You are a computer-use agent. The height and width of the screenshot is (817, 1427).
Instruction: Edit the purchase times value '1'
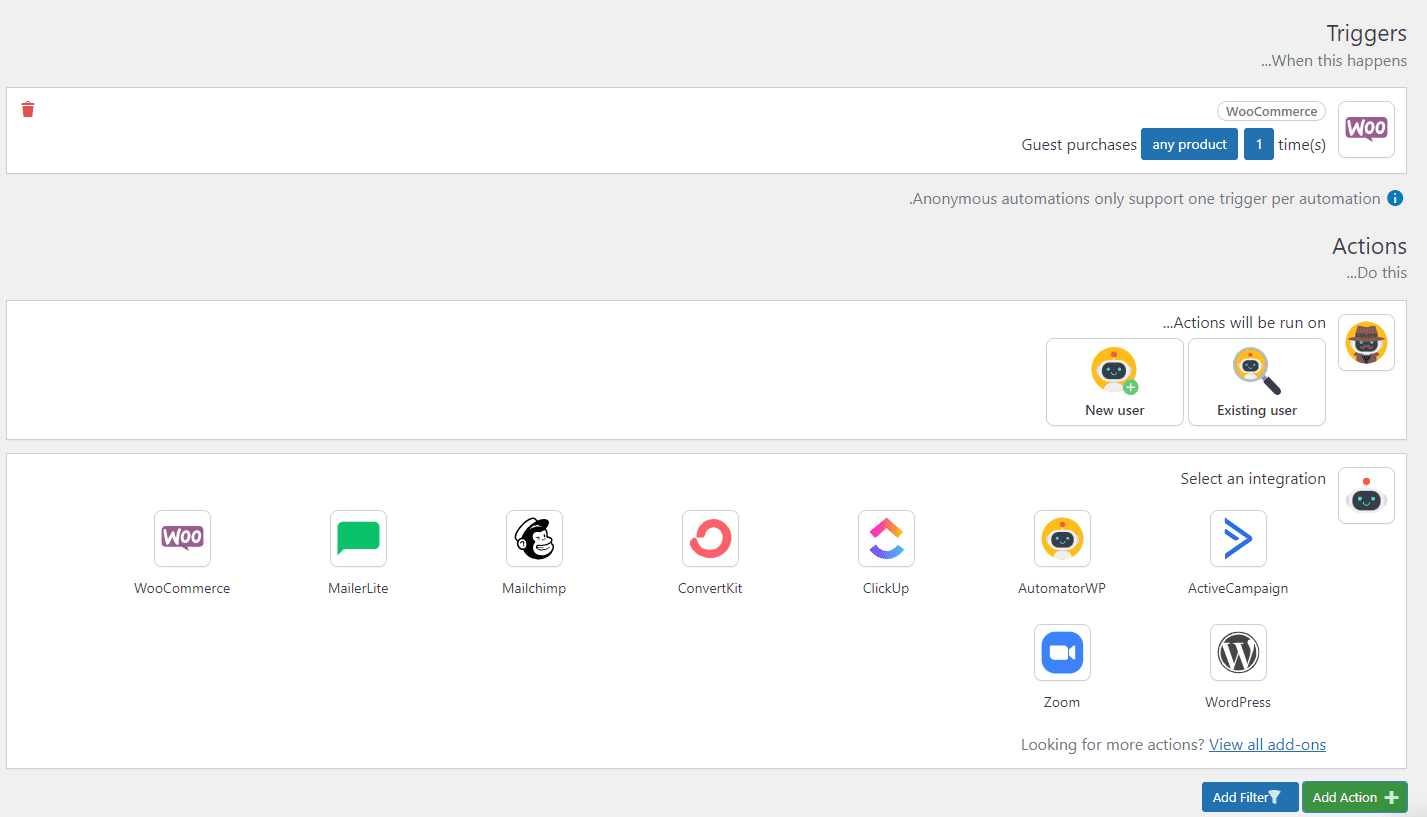click(x=1258, y=144)
